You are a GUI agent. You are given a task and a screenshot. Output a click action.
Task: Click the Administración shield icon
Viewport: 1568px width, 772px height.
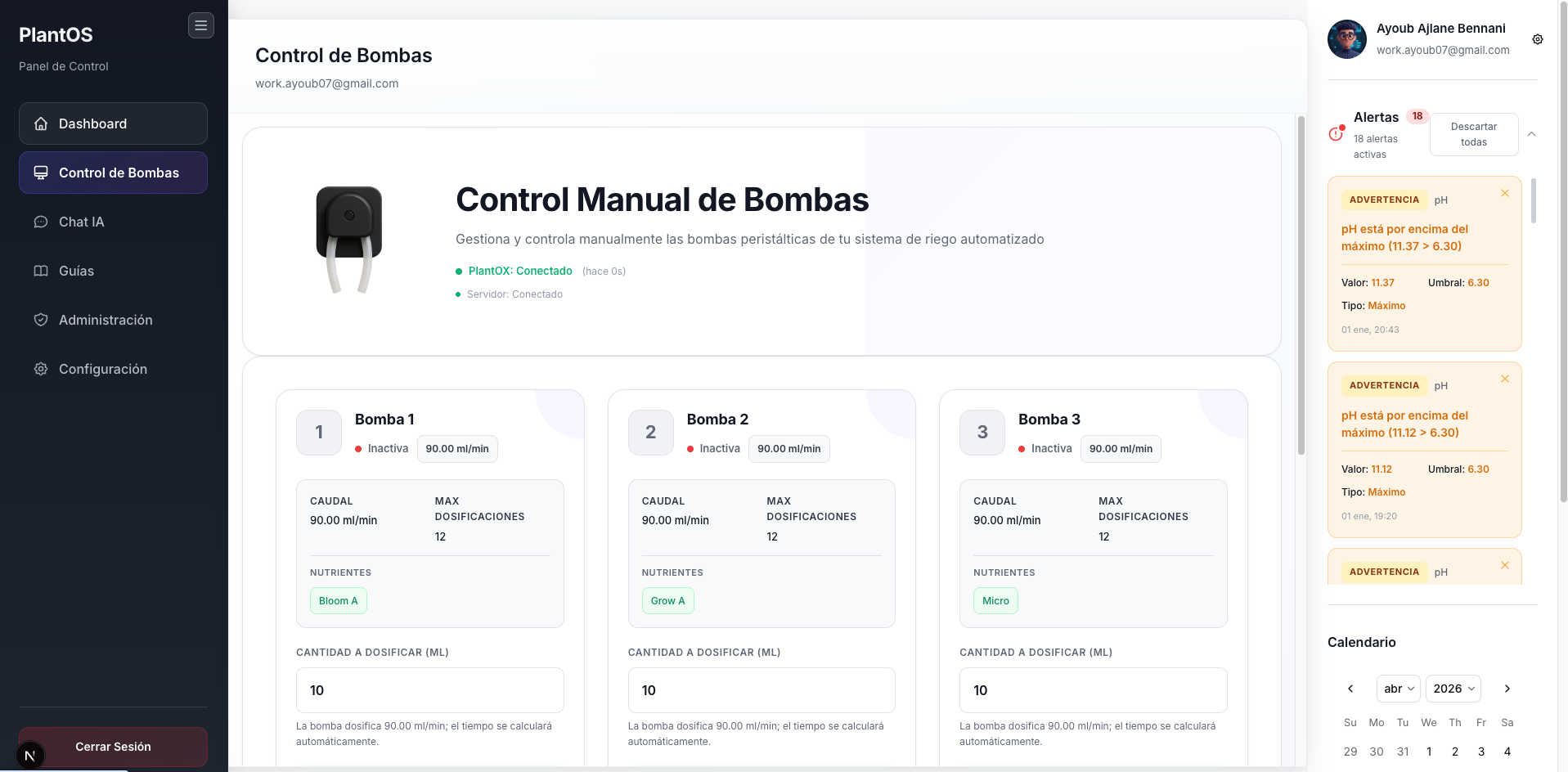coord(41,320)
